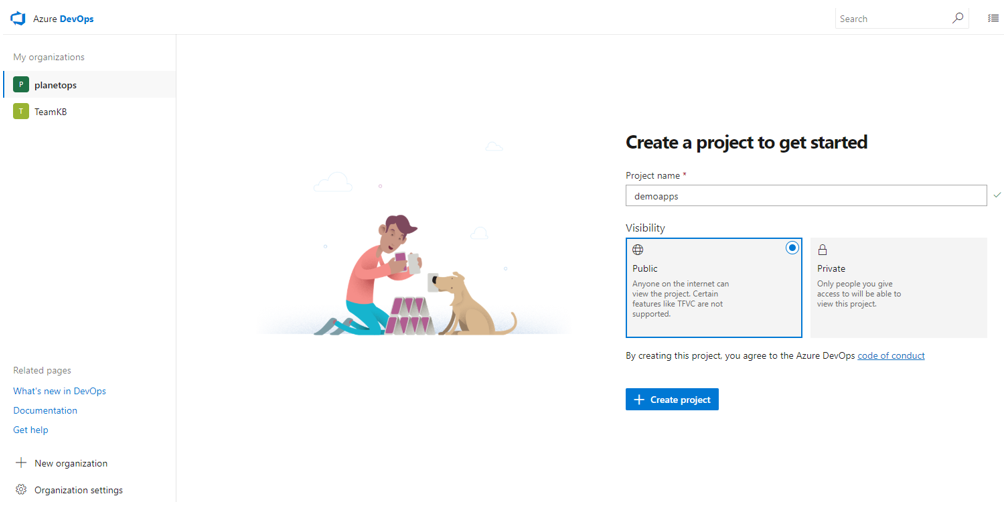Open What's new in DevOps link
1004x522 pixels.
pos(60,391)
